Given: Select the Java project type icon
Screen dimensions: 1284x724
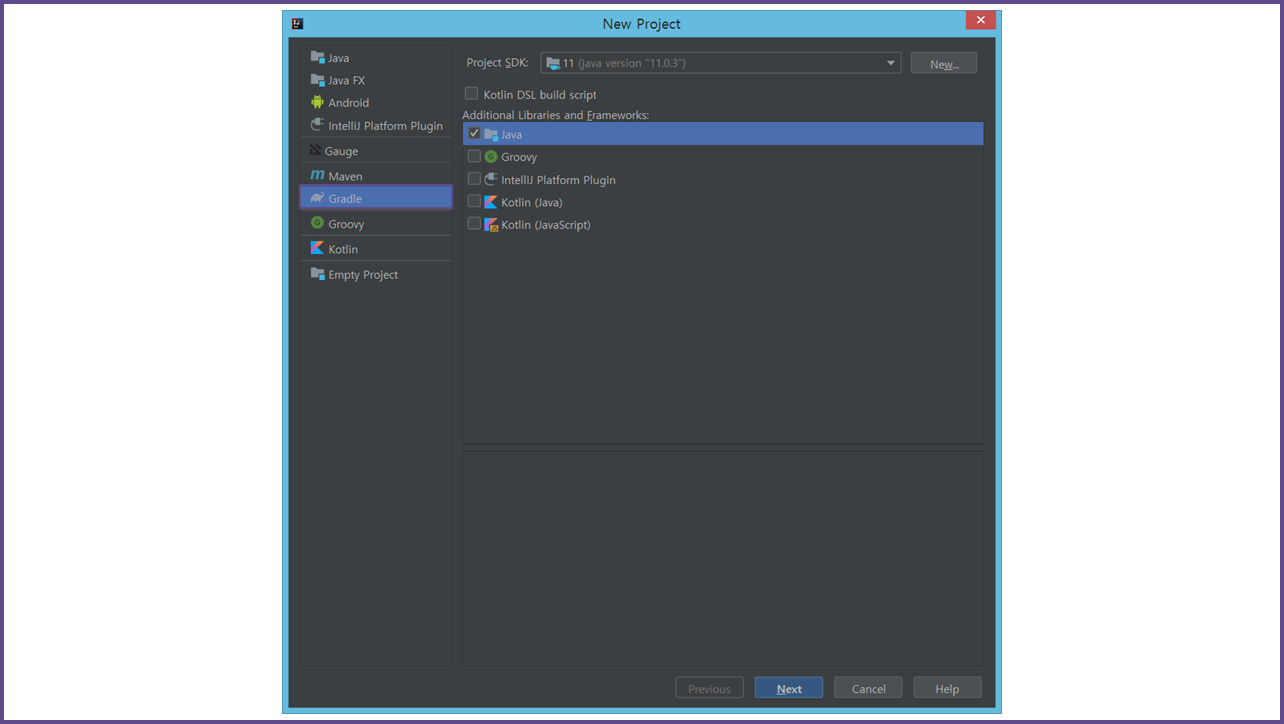Looking at the screenshot, I should point(317,57).
